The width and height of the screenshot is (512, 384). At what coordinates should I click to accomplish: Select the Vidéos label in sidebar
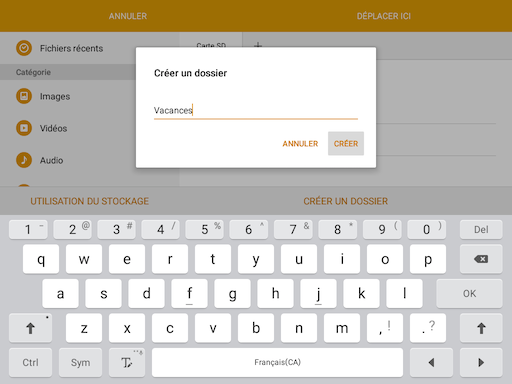(53, 128)
